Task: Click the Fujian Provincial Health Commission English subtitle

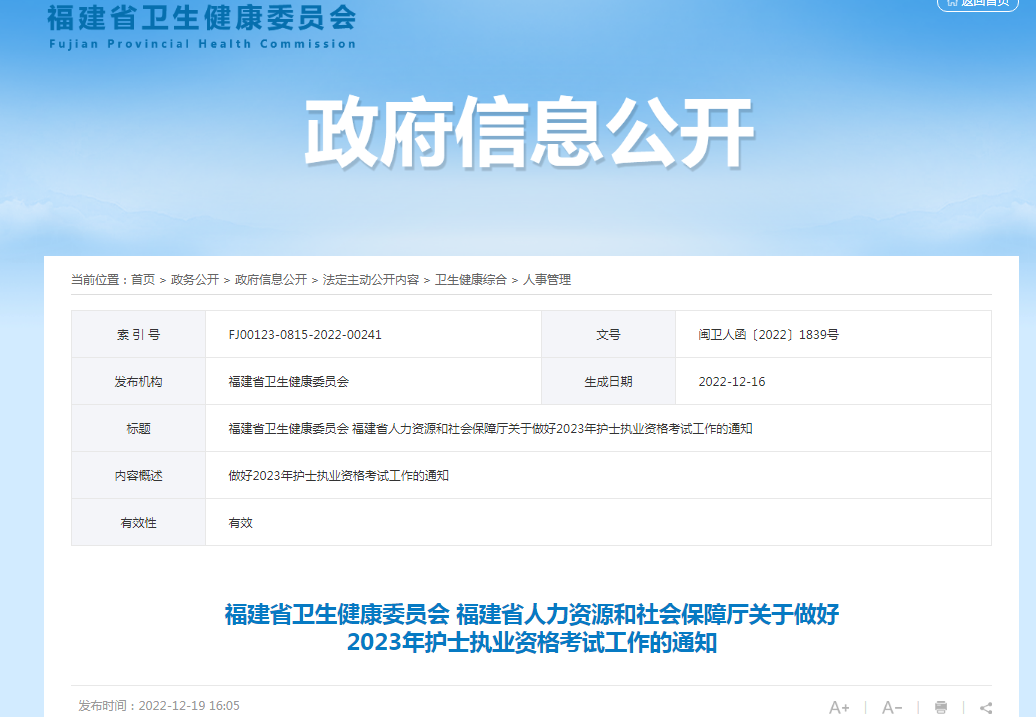Action: tap(202, 44)
